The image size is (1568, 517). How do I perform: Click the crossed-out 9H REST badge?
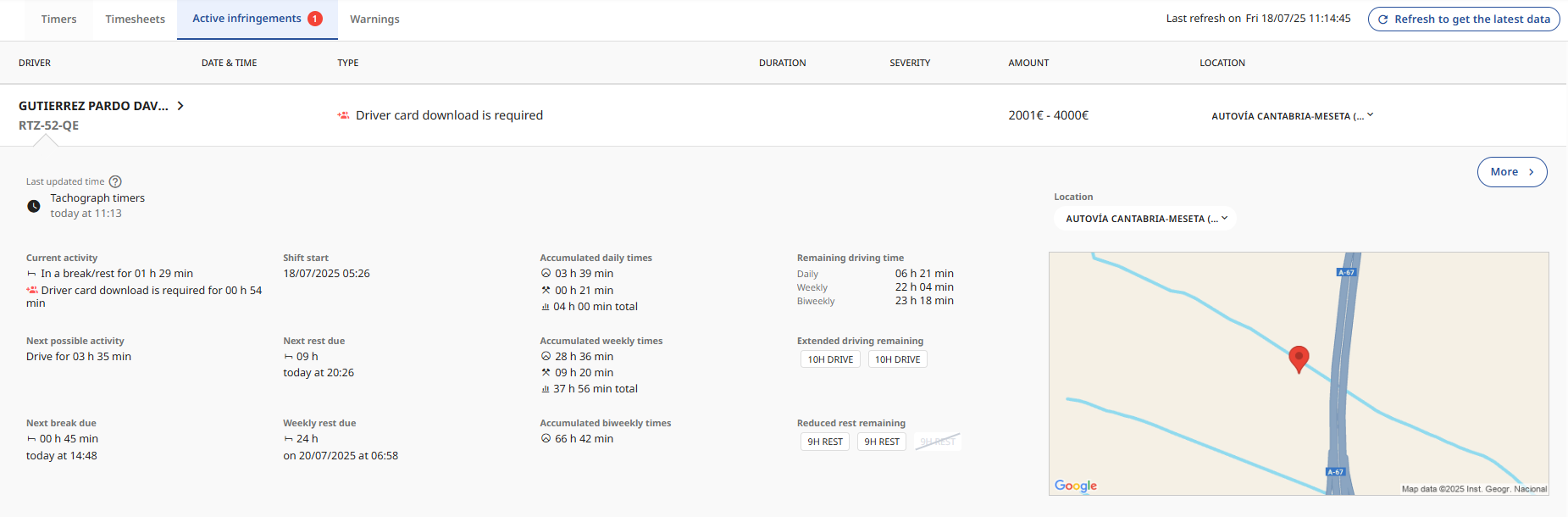tap(937, 442)
